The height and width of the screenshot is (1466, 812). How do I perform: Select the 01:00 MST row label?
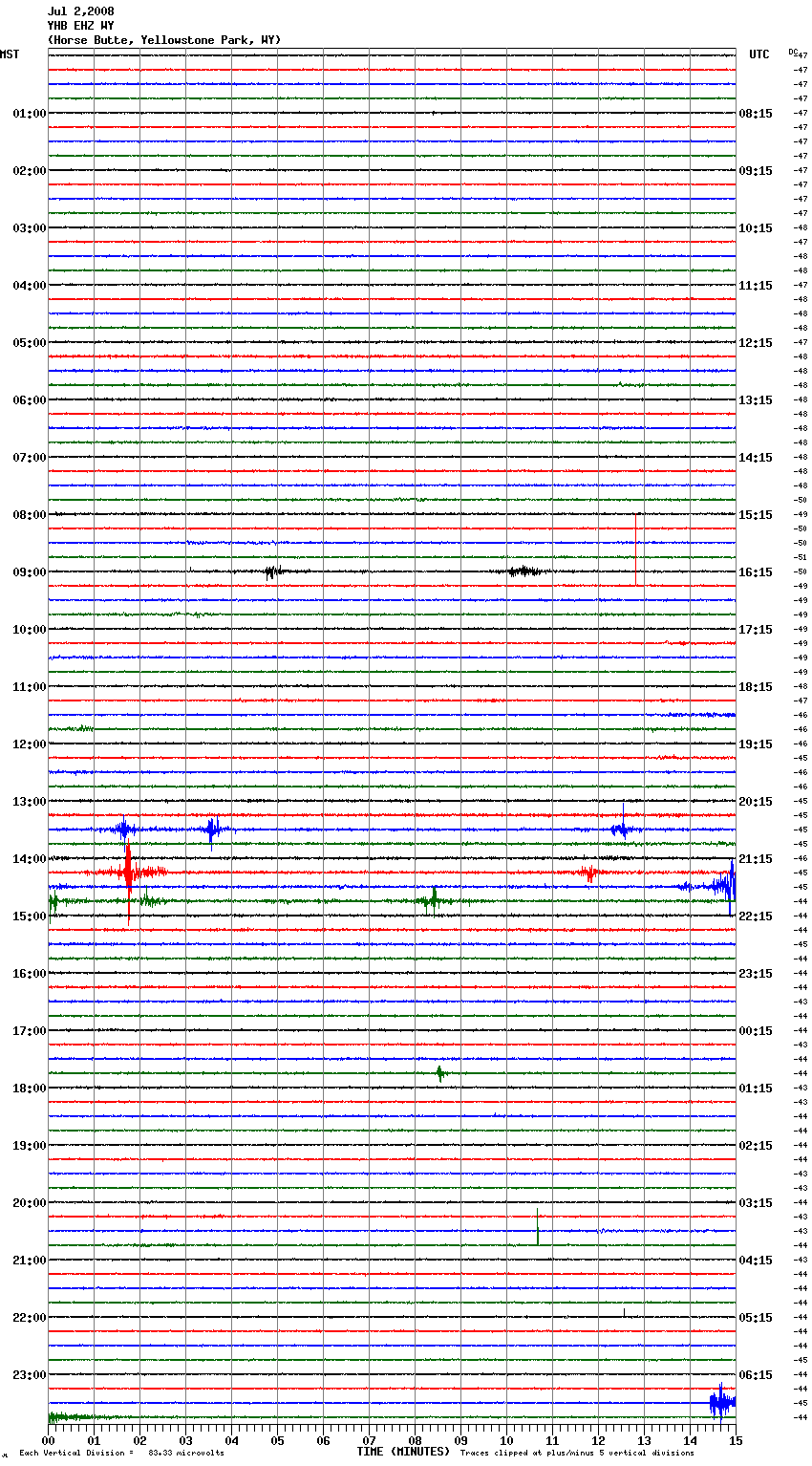tap(30, 114)
